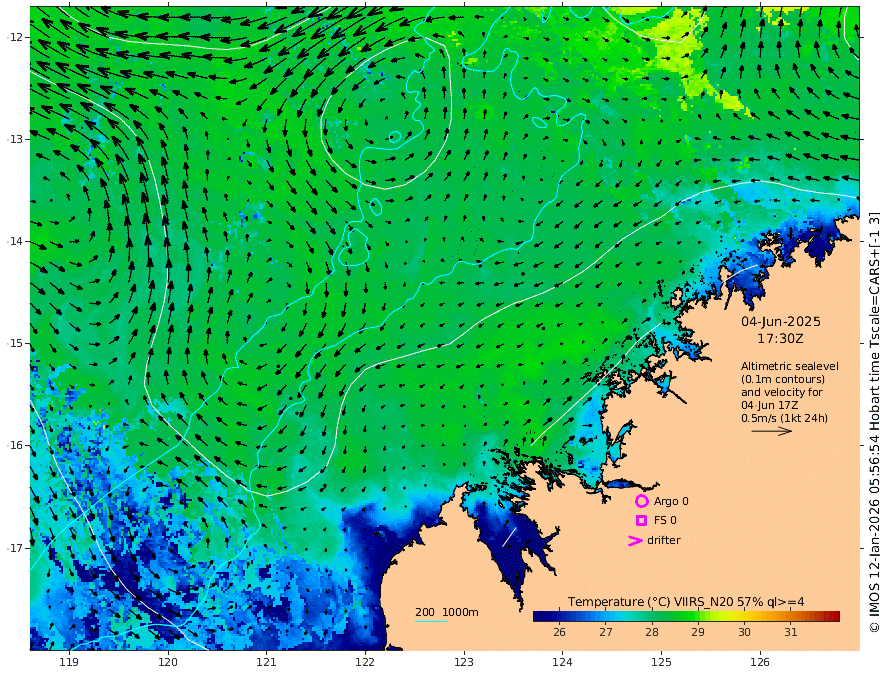The width and height of the screenshot is (880, 680).
Task: Click the latitude -15 axis label
Action: pos(15,343)
